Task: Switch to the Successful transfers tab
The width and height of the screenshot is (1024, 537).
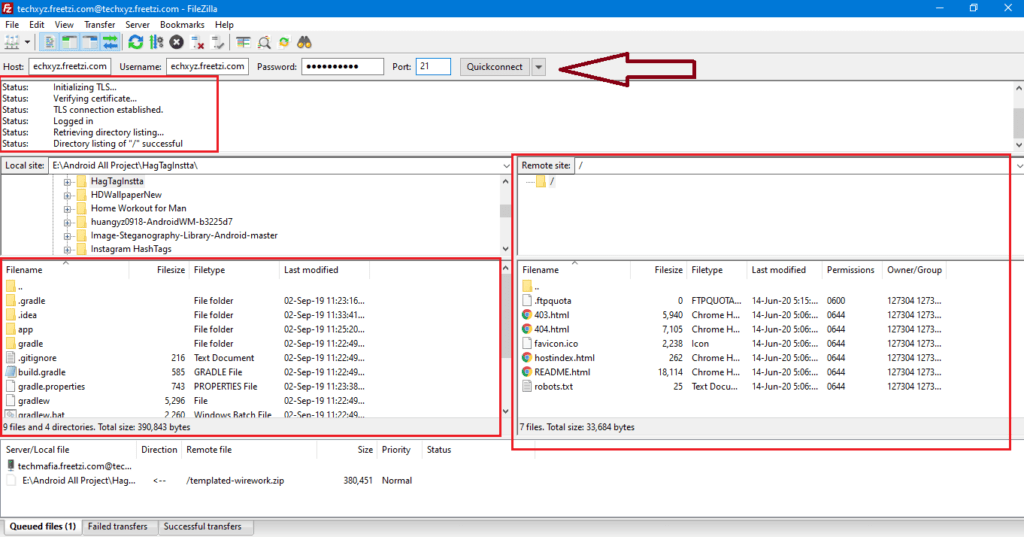Action: pos(202,527)
